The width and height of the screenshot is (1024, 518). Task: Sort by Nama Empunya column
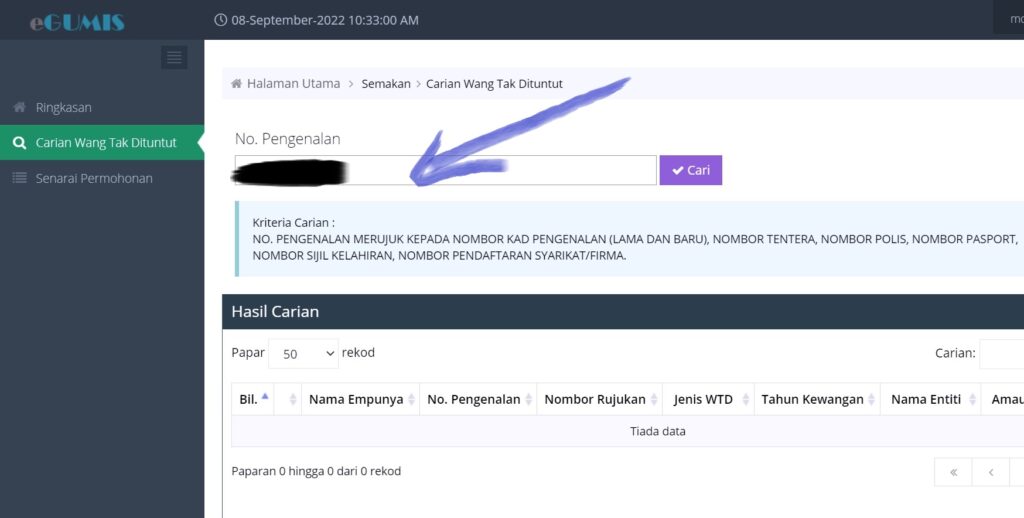360,399
